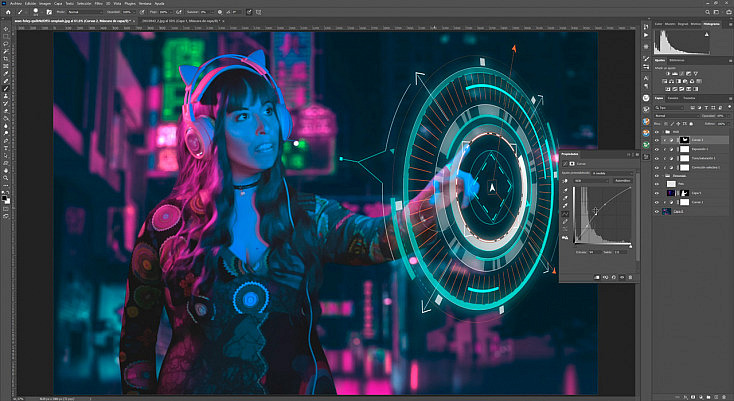The image size is (734, 401).
Task: Click the search magnifier icon top right
Action: tap(708, 12)
